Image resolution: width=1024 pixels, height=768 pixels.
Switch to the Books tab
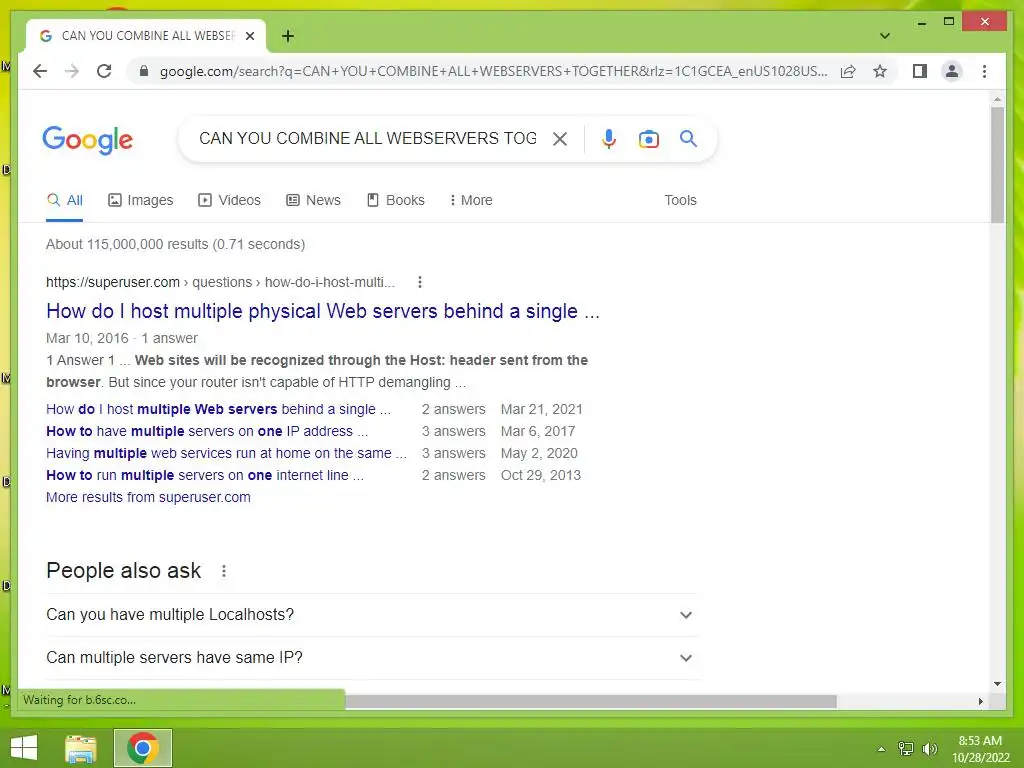(x=396, y=200)
